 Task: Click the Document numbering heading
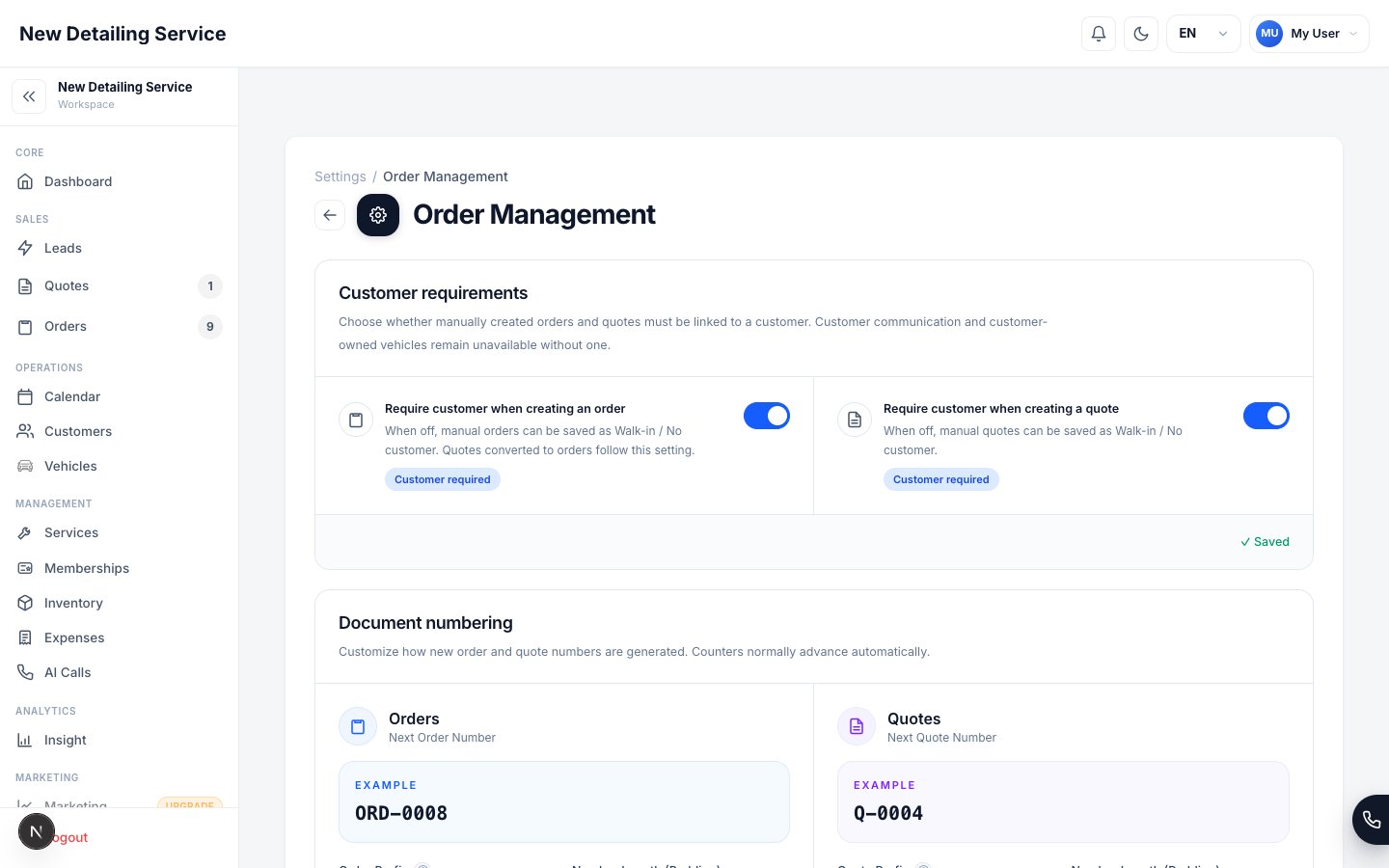(x=425, y=623)
